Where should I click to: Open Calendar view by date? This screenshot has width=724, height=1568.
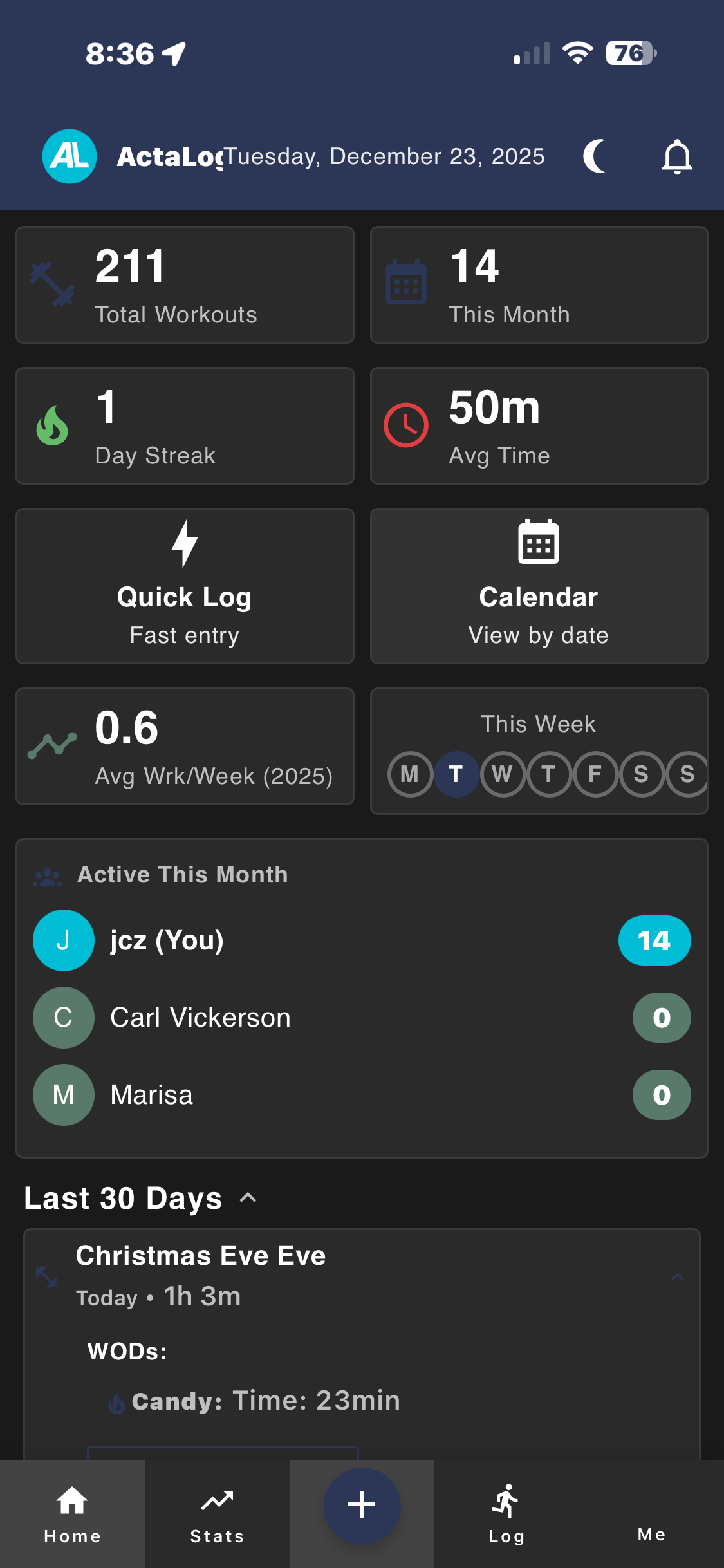click(539, 586)
